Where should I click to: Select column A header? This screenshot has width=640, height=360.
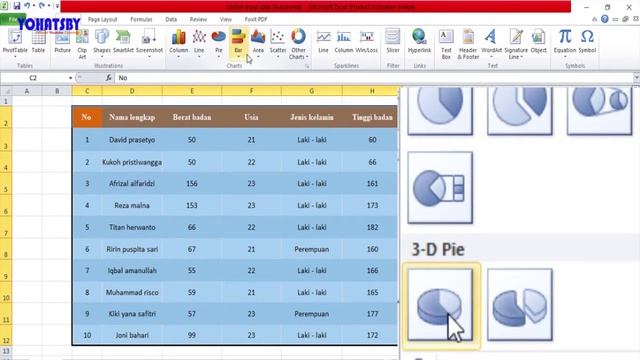pyautogui.click(x=27, y=91)
